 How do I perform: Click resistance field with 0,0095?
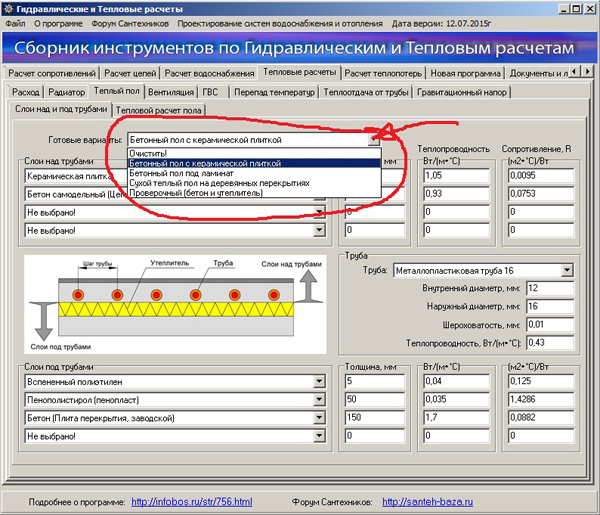coord(541,176)
